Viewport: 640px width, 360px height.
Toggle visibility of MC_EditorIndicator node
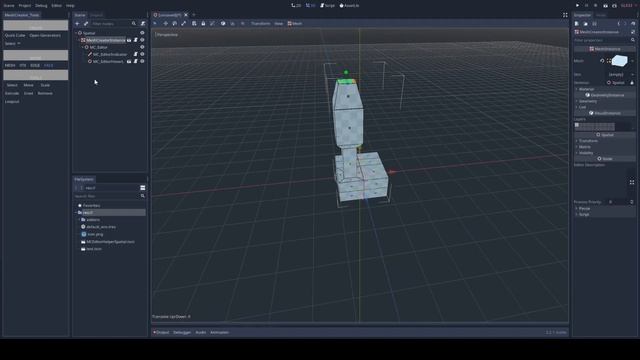pyautogui.click(x=142, y=54)
